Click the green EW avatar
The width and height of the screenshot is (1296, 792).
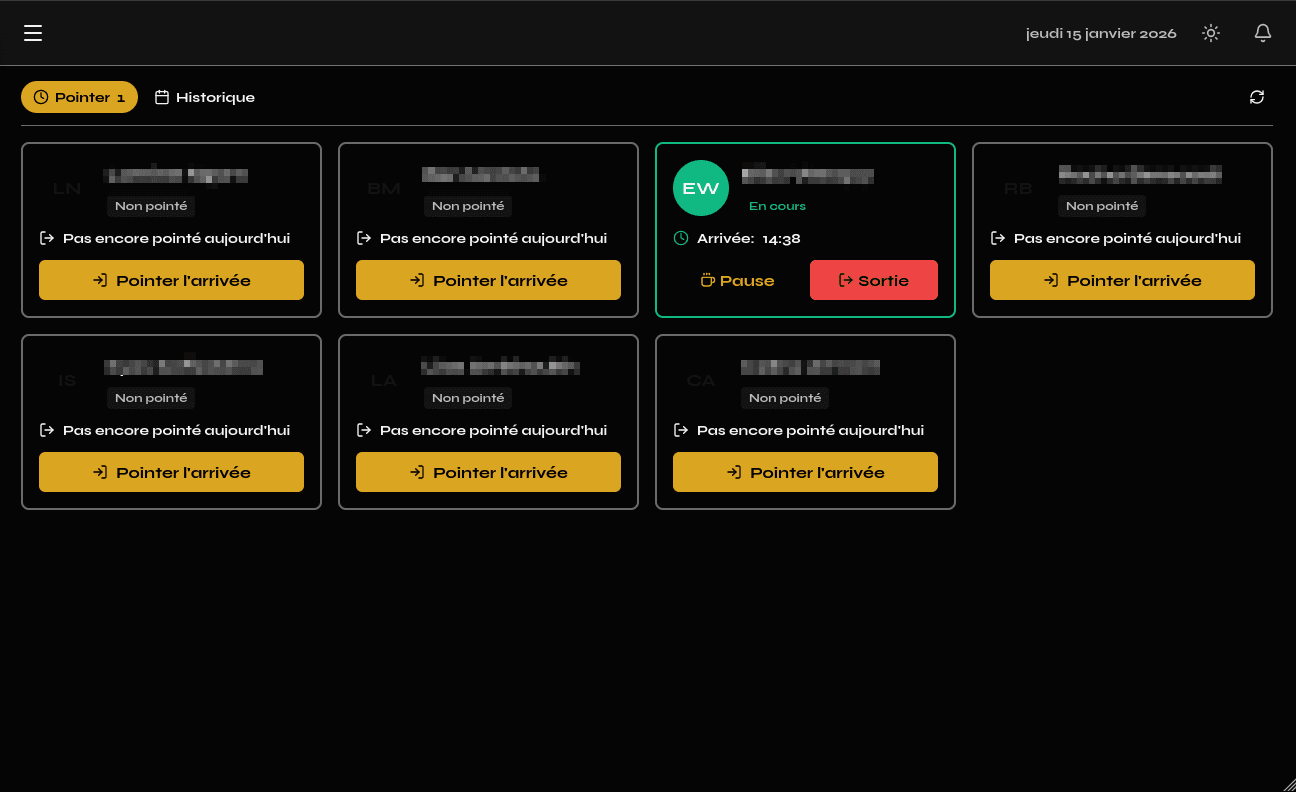[x=701, y=188]
